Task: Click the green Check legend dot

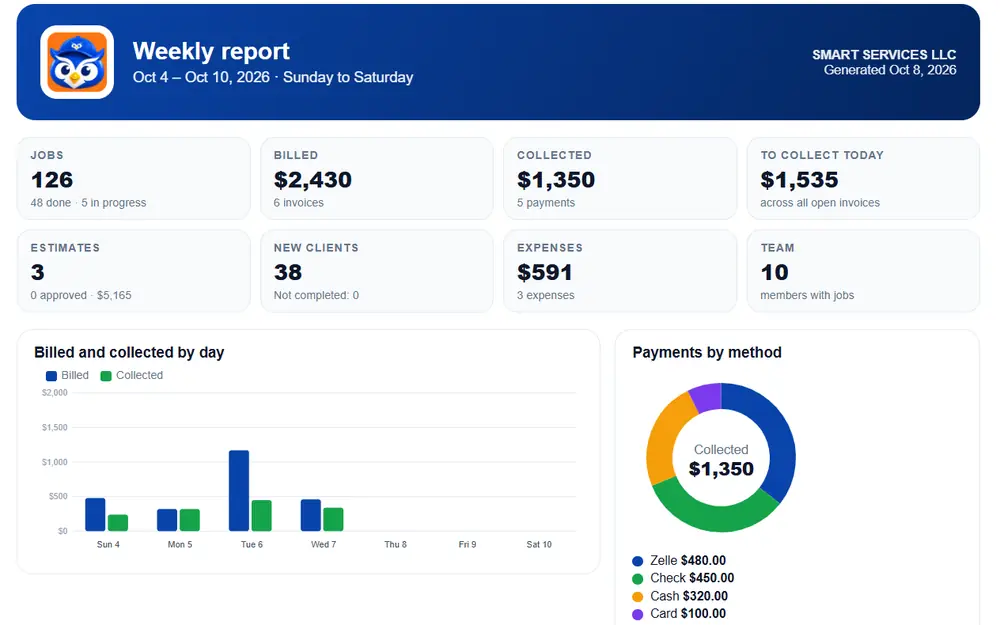Action: [x=638, y=579]
